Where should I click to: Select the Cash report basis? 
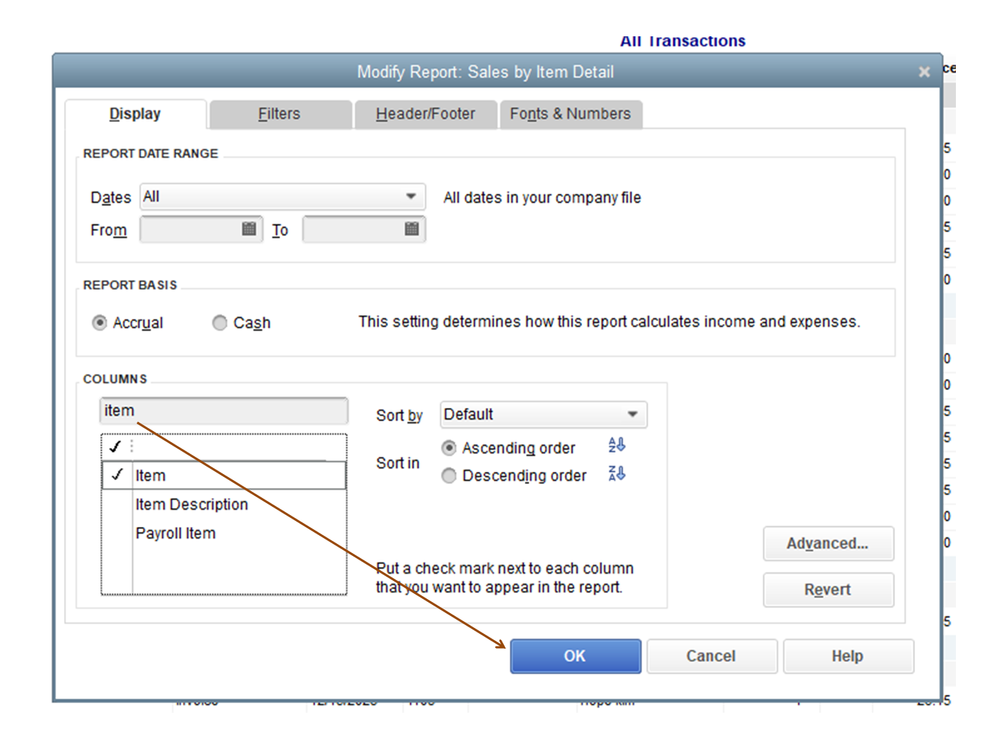[219, 323]
